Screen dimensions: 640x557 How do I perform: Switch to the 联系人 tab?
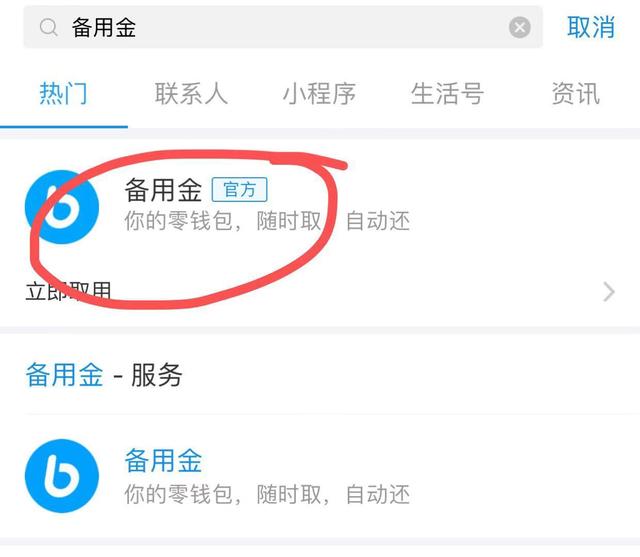[191, 93]
